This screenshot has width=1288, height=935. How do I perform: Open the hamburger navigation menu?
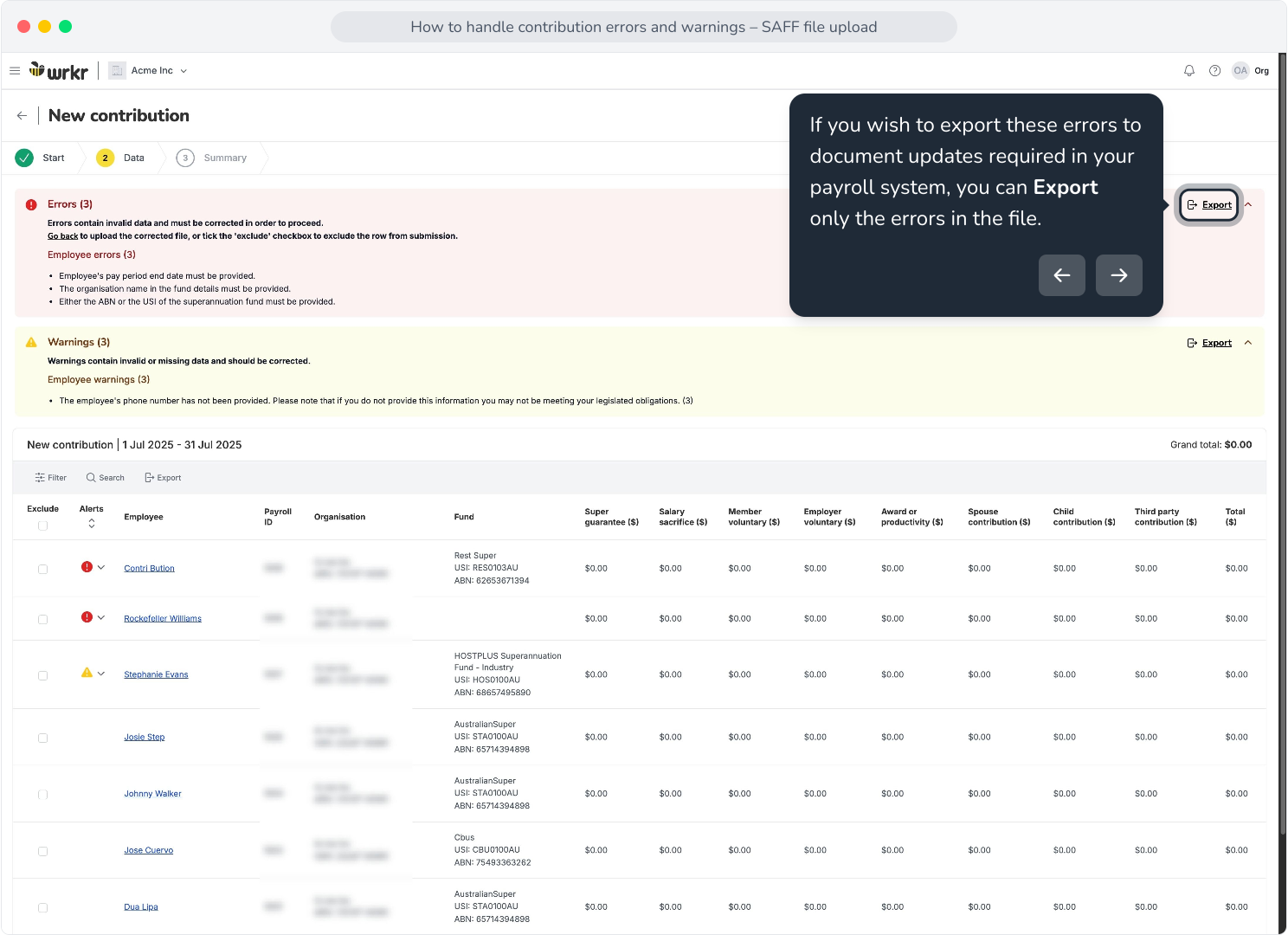point(15,71)
